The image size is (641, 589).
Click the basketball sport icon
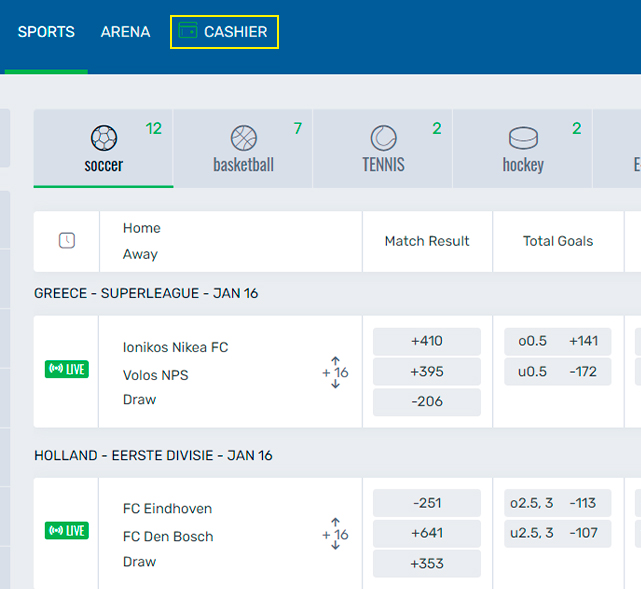pos(244,137)
